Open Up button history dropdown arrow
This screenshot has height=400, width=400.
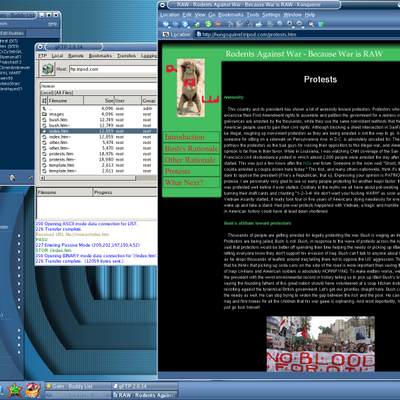[189, 27]
